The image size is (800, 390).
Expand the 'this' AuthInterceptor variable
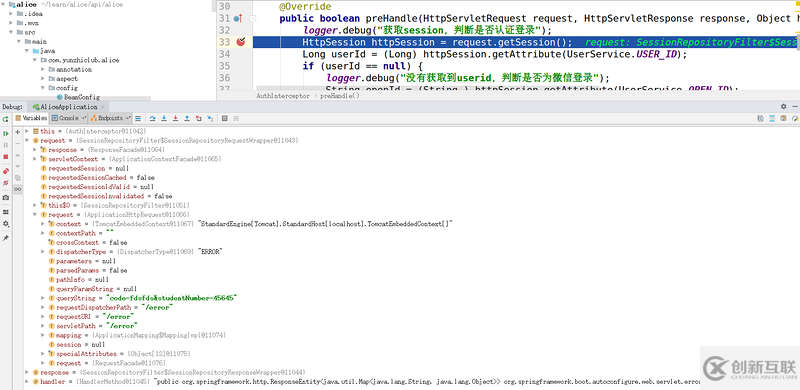pyautogui.click(x=27, y=131)
